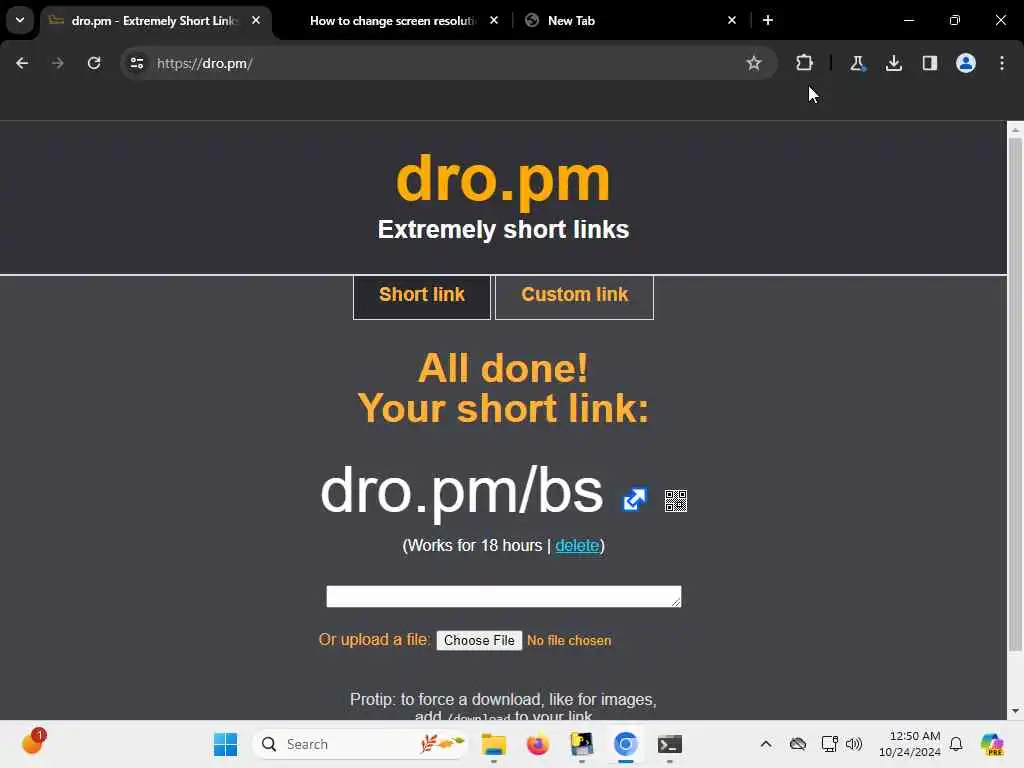Open File Explorer from taskbar
This screenshot has width=1024, height=768.
tap(494, 744)
